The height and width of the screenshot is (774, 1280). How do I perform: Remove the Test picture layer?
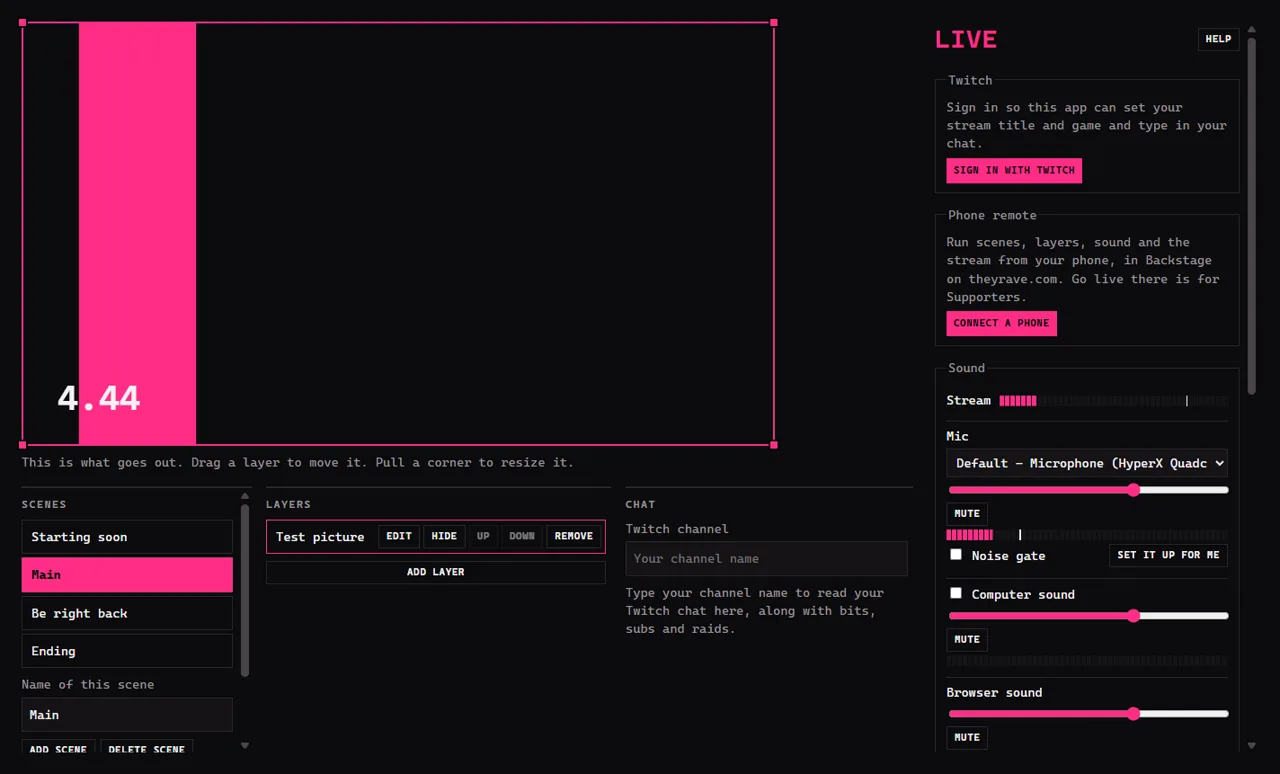pos(574,536)
